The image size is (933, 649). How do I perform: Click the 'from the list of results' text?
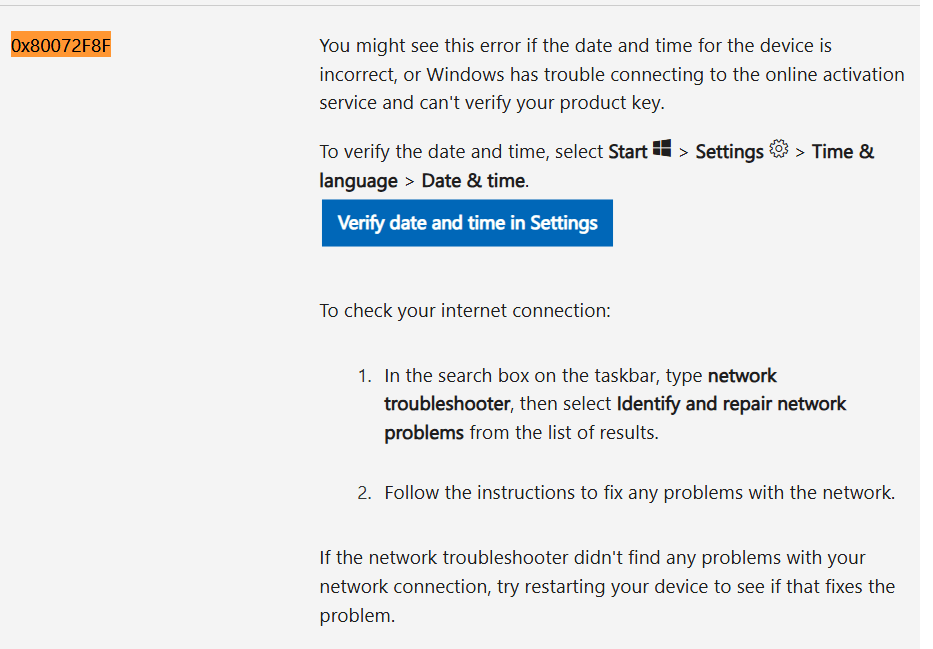point(563,433)
